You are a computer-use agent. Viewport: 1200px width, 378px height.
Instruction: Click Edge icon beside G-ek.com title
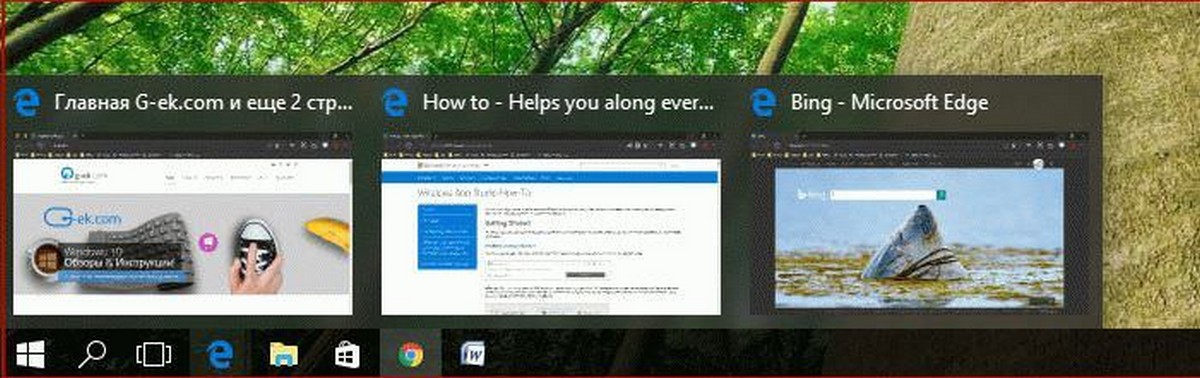(28, 102)
